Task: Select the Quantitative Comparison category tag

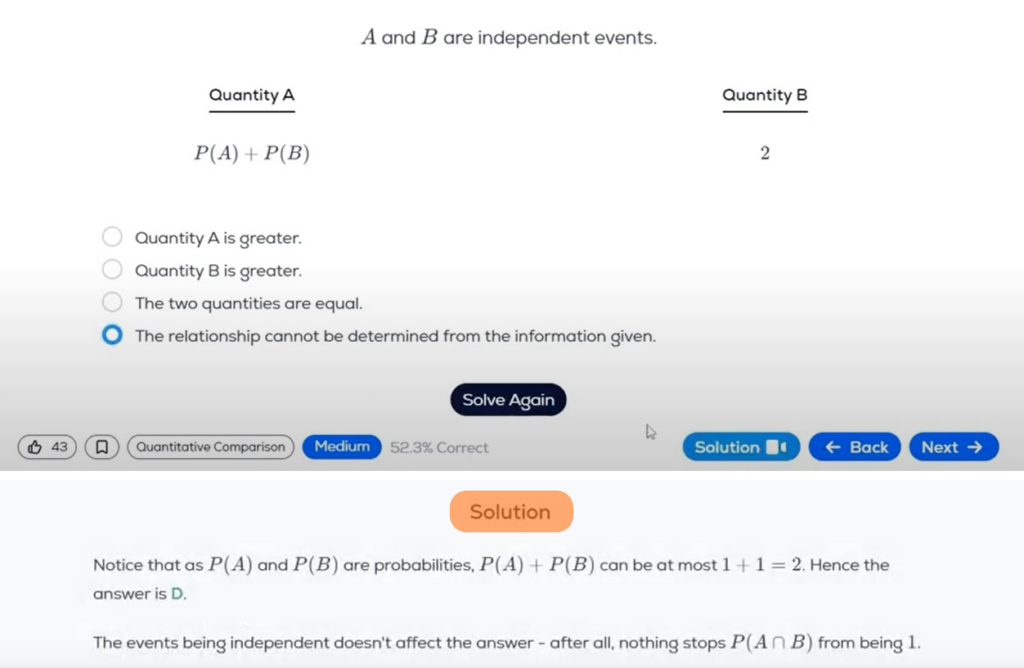Action: pos(210,447)
